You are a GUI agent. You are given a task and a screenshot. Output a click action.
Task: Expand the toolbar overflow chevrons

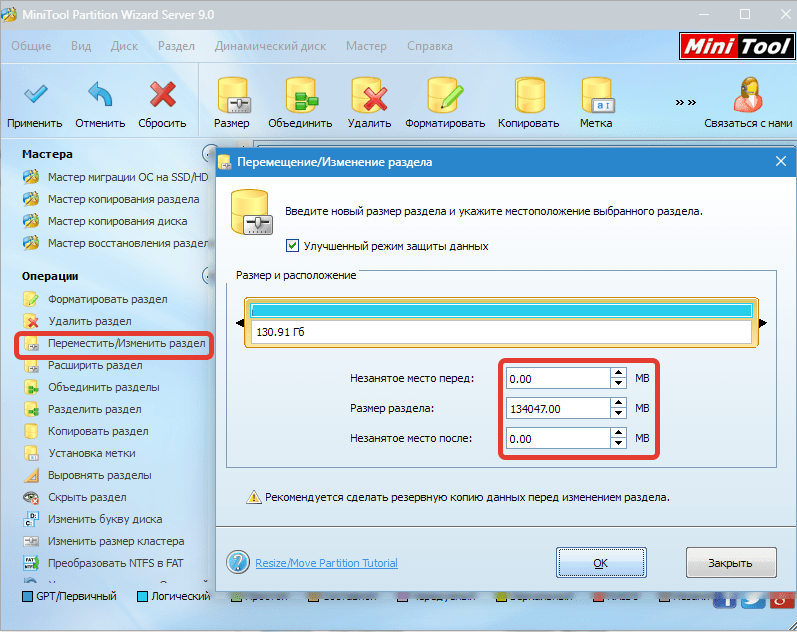[x=686, y=103]
